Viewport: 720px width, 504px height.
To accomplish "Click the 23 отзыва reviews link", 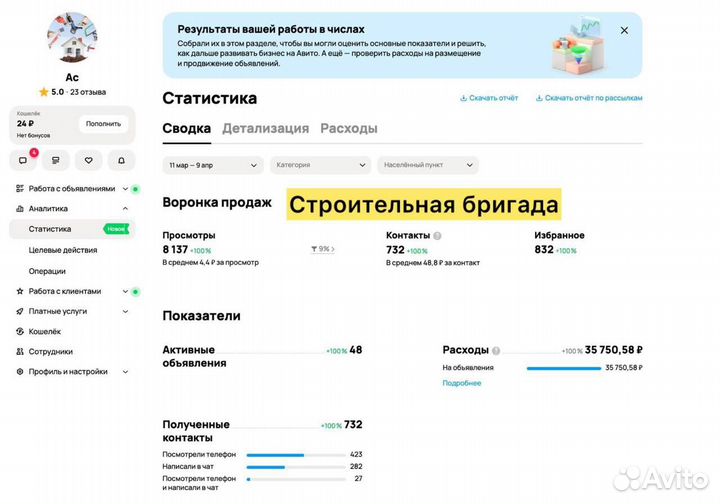I will (88, 92).
